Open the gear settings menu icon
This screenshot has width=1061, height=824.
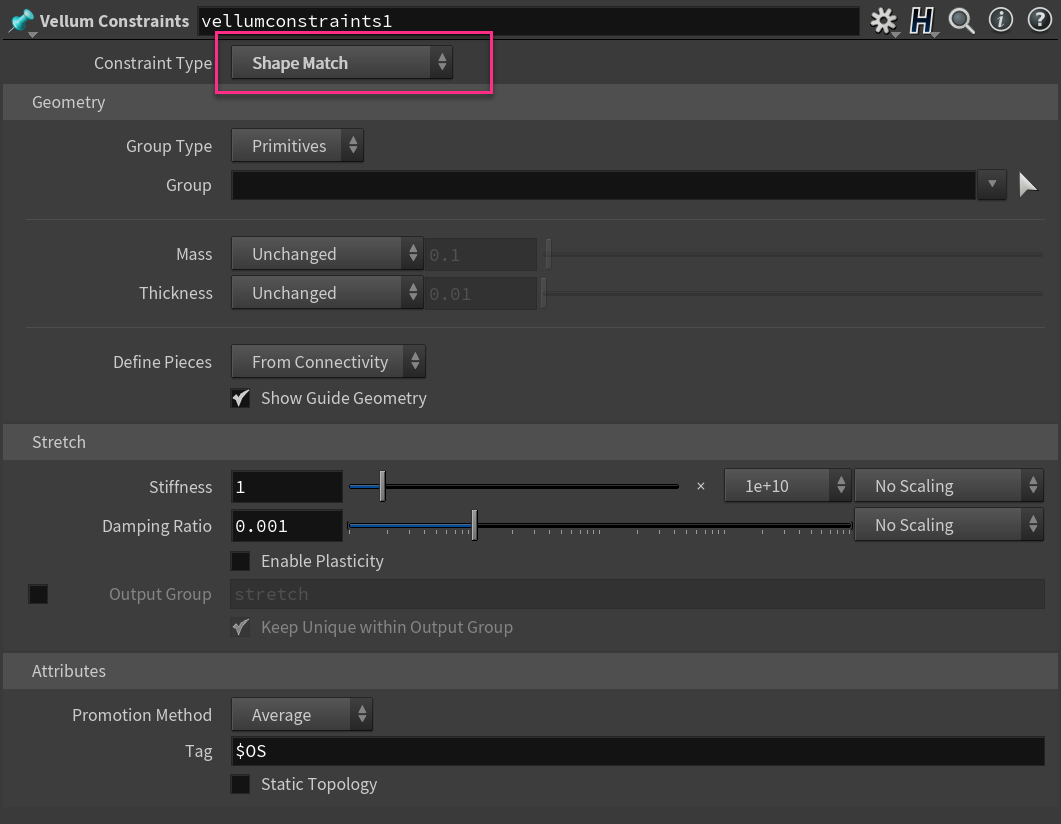point(884,21)
